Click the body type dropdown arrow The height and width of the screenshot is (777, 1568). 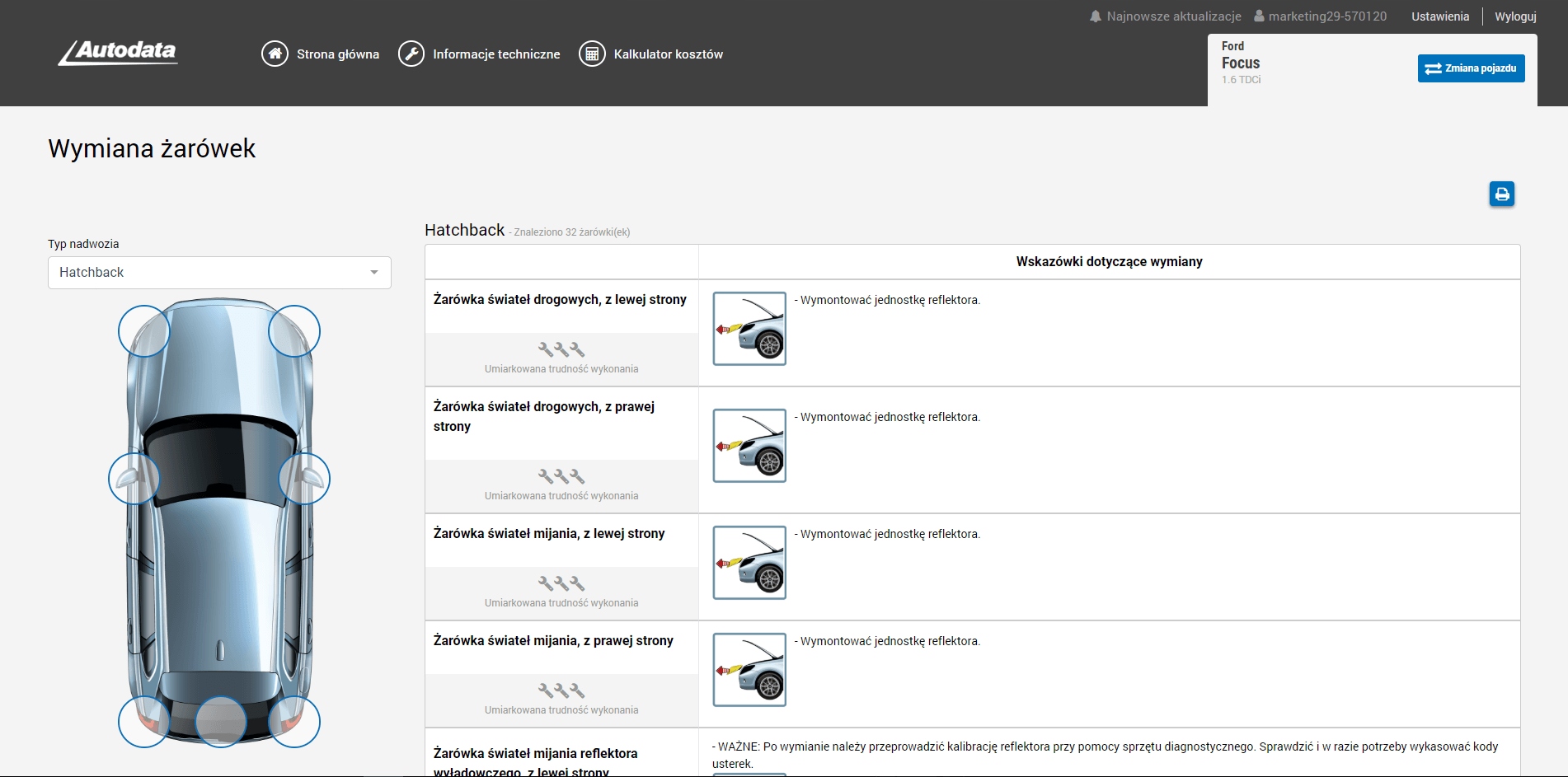coord(374,273)
